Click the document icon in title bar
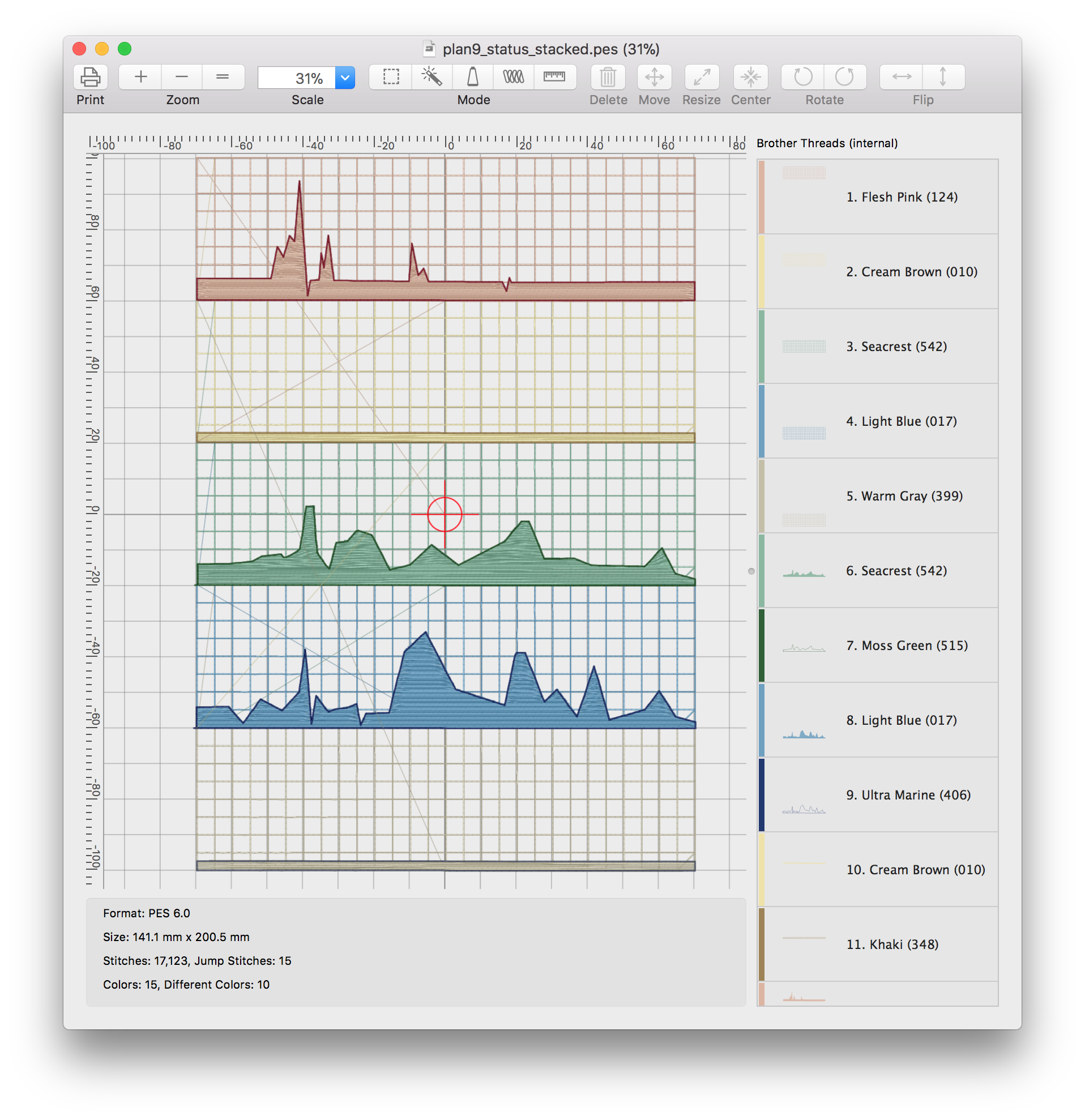This screenshot has width=1085, height=1120. point(429,49)
